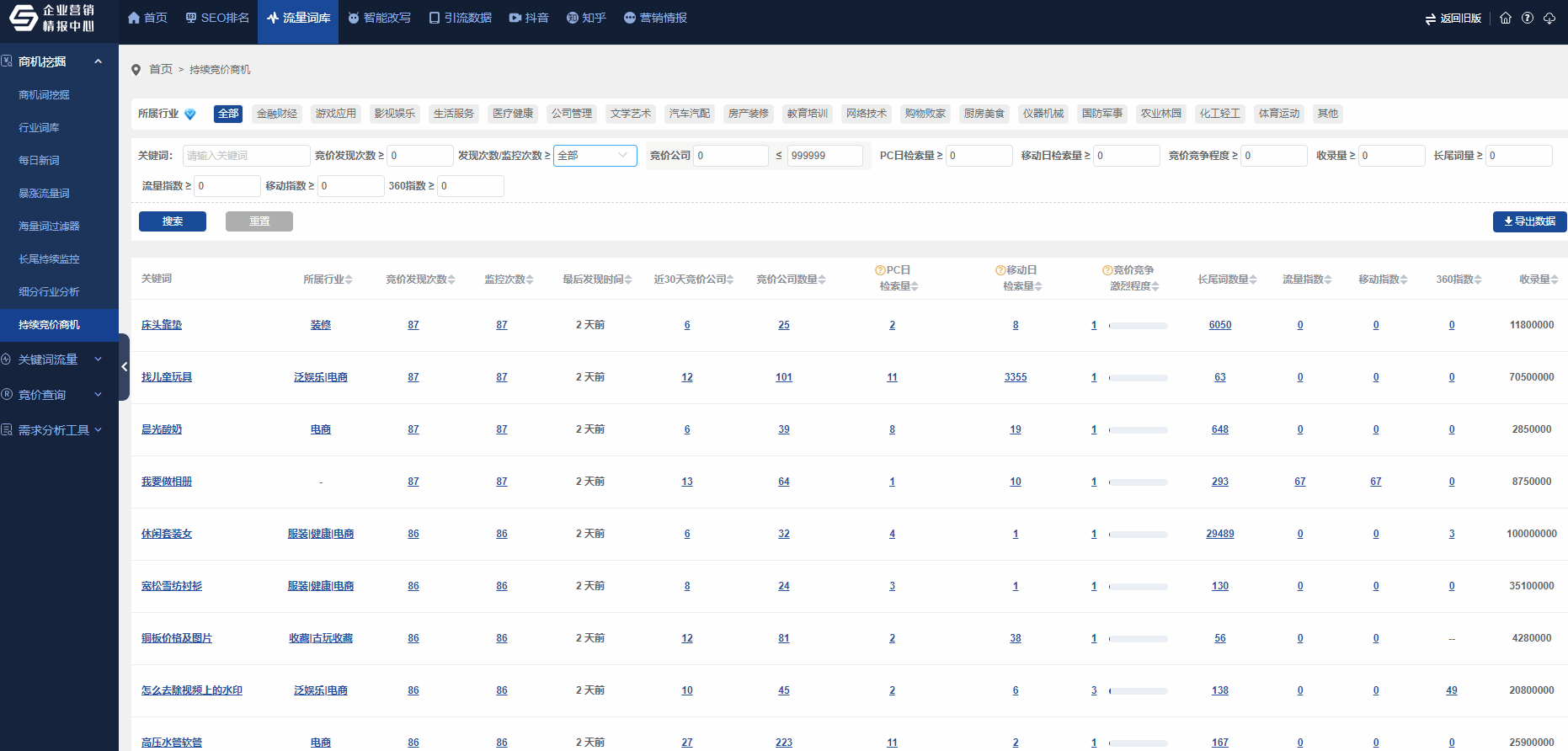Click the 导出数据 export button
Image resolution: width=1568 pixels, height=751 pixels.
click(1529, 221)
